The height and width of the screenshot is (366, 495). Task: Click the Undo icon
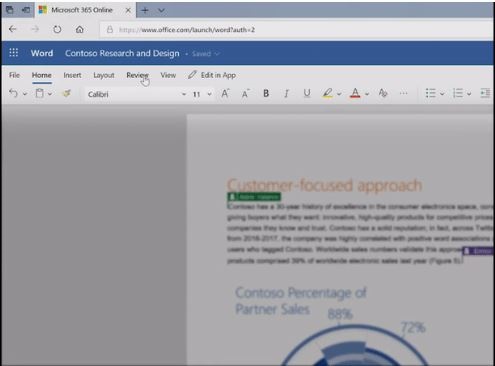coord(13,93)
